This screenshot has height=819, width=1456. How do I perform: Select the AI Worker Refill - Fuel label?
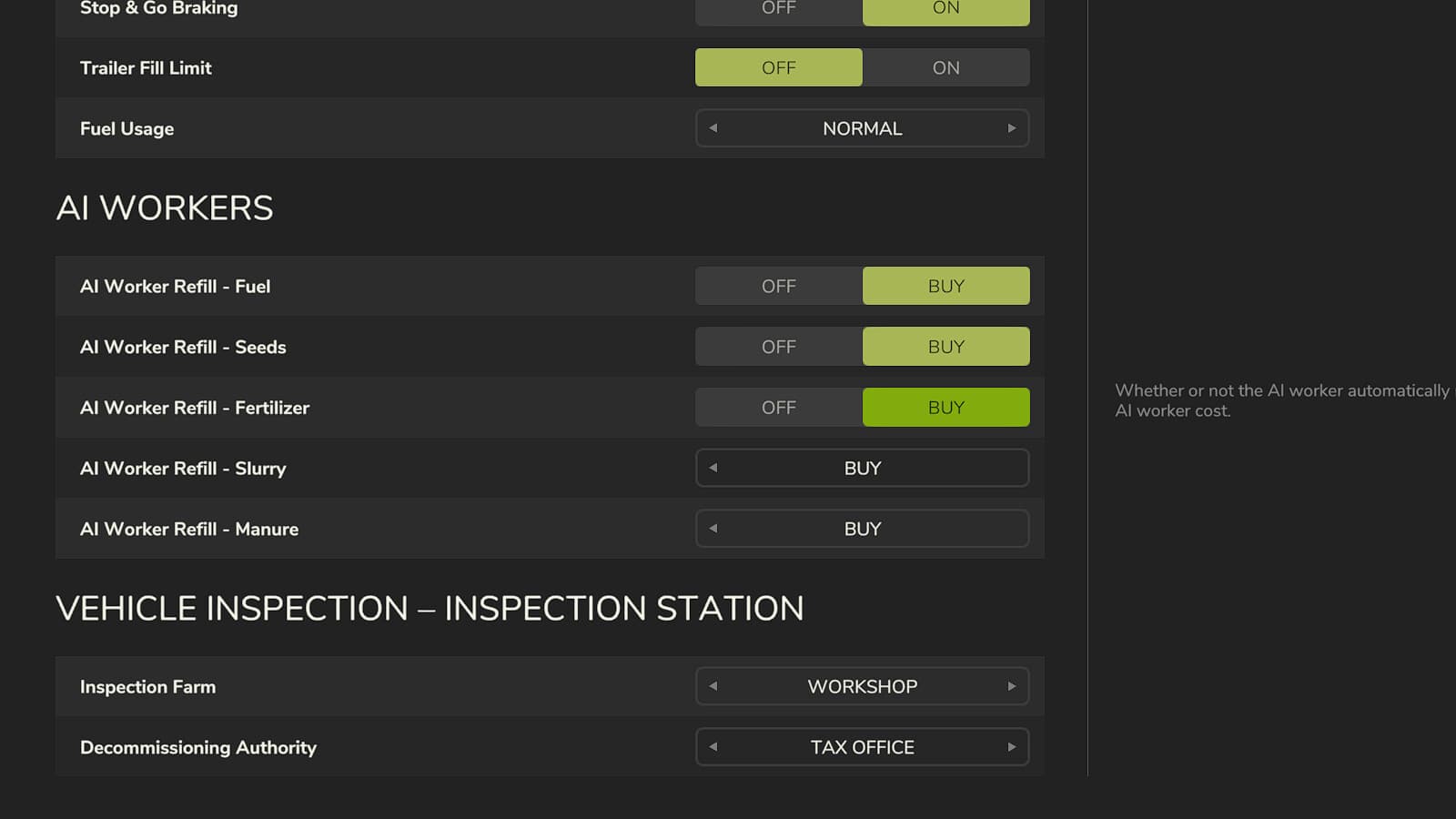pyautogui.click(x=175, y=287)
